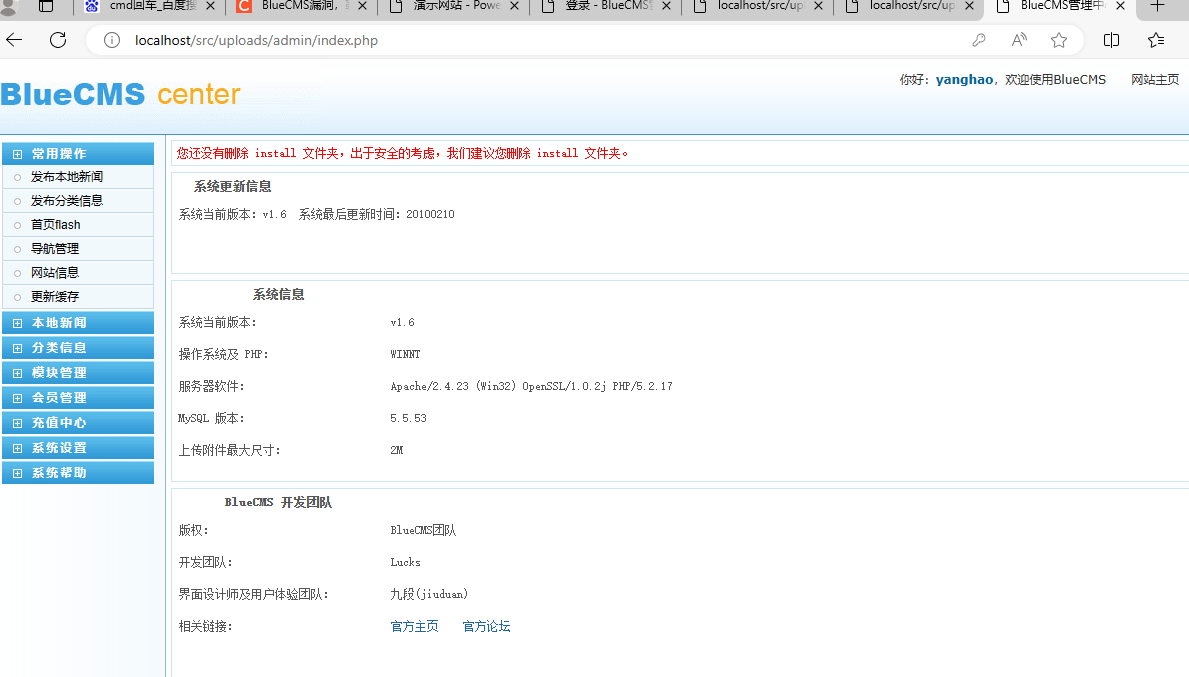
Task: Click the BlueCMS 开发团队 heading
Action: click(x=278, y=503)
